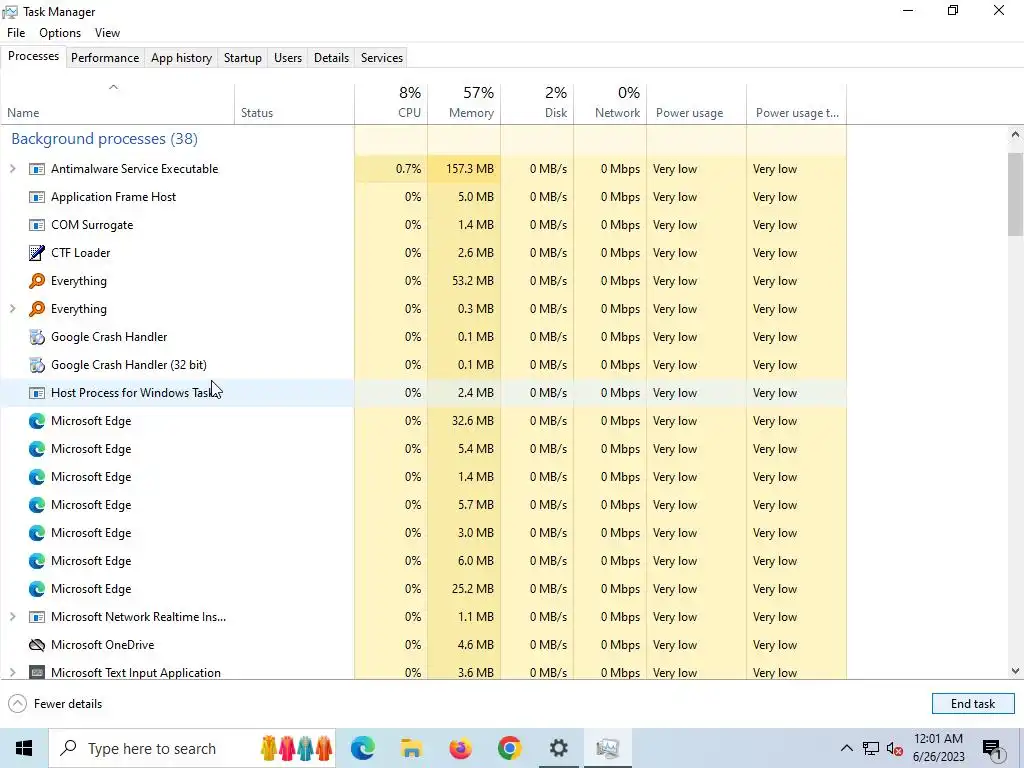This screenshot has width=1024, height=768.
Task: Click the Google Crash Handler (32 bit) icon
Action: [37, 365]
